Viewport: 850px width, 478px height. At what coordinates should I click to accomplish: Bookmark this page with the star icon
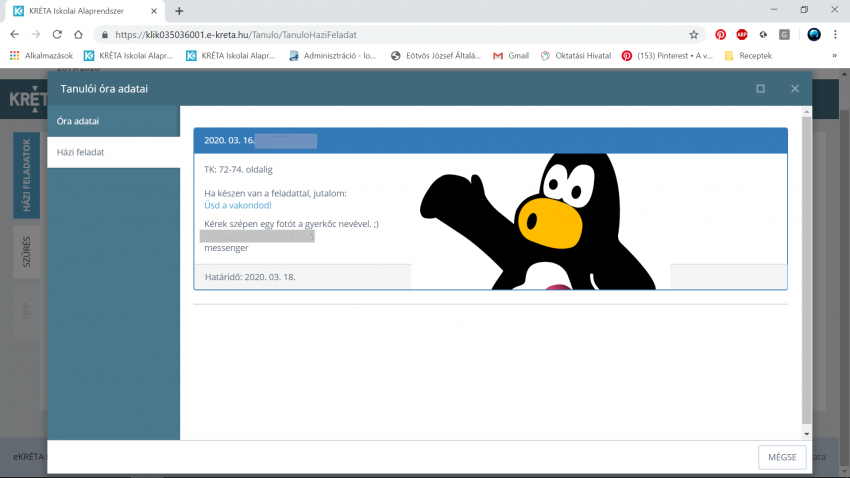point(694,35)
